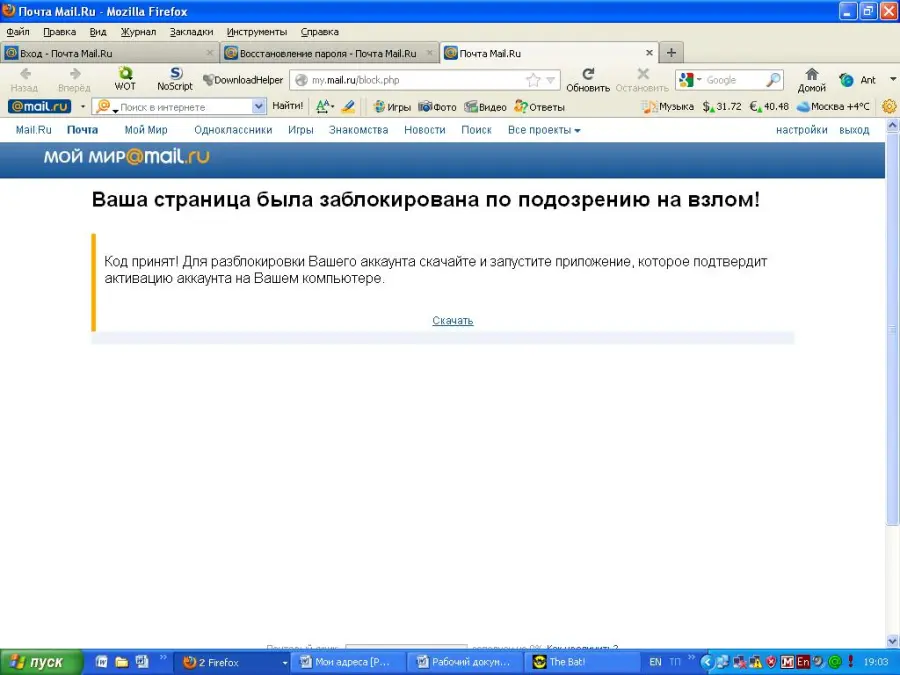Open the Рабочий докум... taskbar window
This screenshot has height=675, width=900.
click(467, 662)
